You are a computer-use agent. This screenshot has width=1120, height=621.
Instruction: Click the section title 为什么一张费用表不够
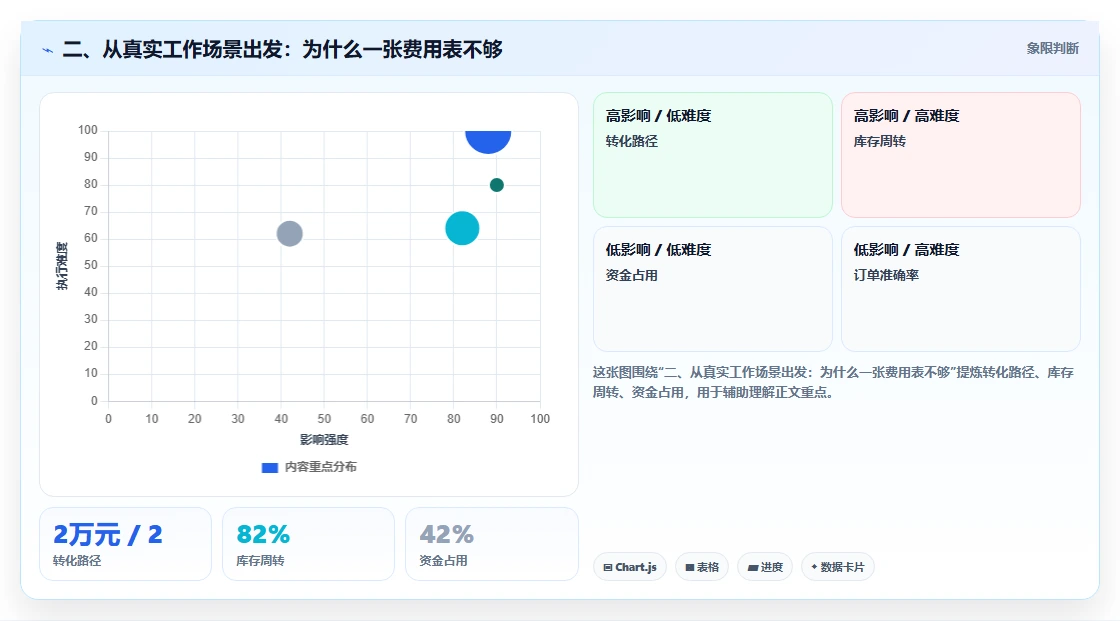(x=402, y=49)
